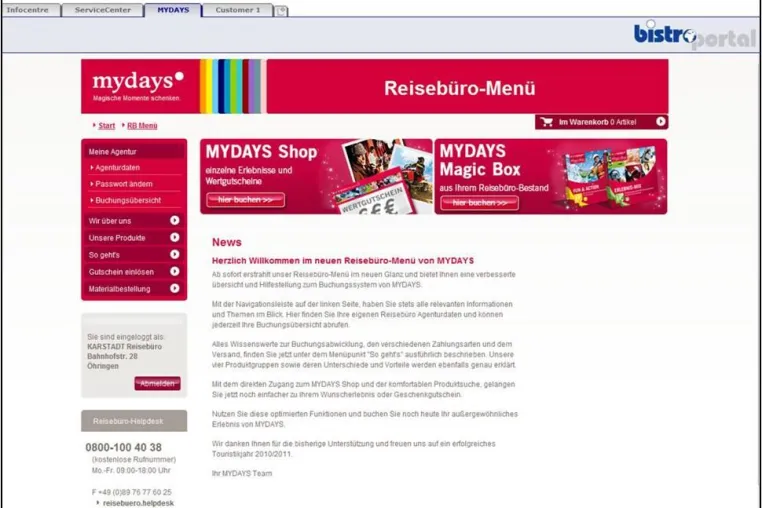Open the new tab icon after Customer 1
Image resolution: width=762 pixels, height=508 pixels.
coord(281,11)
